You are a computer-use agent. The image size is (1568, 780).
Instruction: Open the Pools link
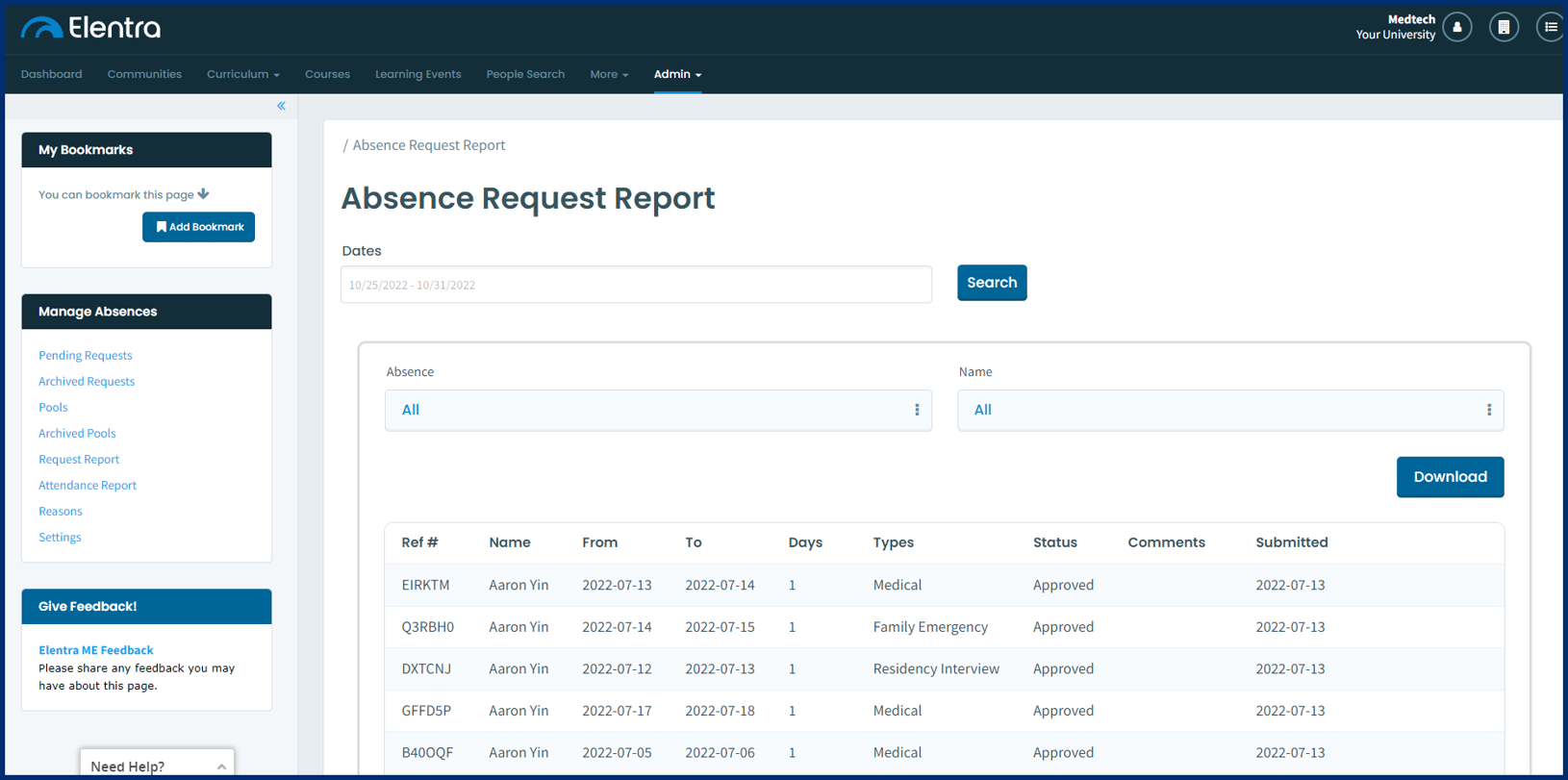click(53, 407)
